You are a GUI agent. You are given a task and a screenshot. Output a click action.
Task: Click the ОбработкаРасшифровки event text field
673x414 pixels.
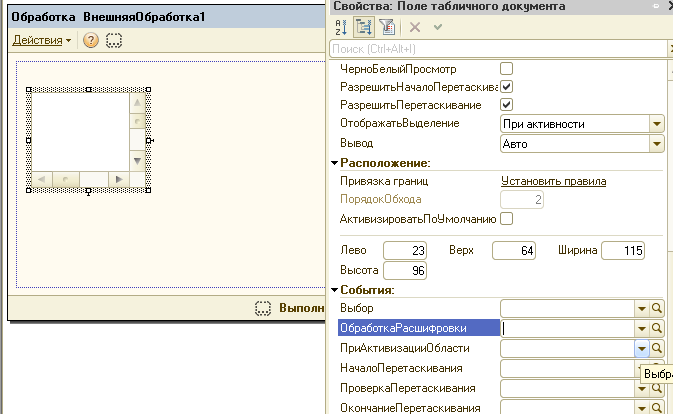tap(567, 328)
